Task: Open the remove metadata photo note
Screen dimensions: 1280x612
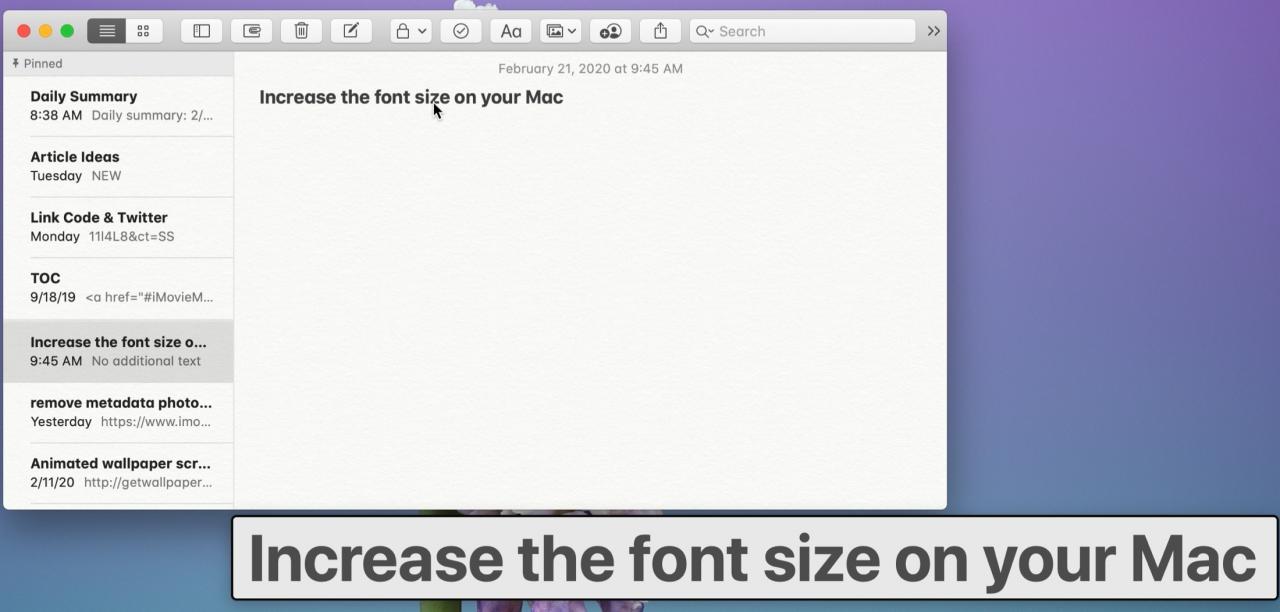Action: pyautogui.click(x=119, y=412)
